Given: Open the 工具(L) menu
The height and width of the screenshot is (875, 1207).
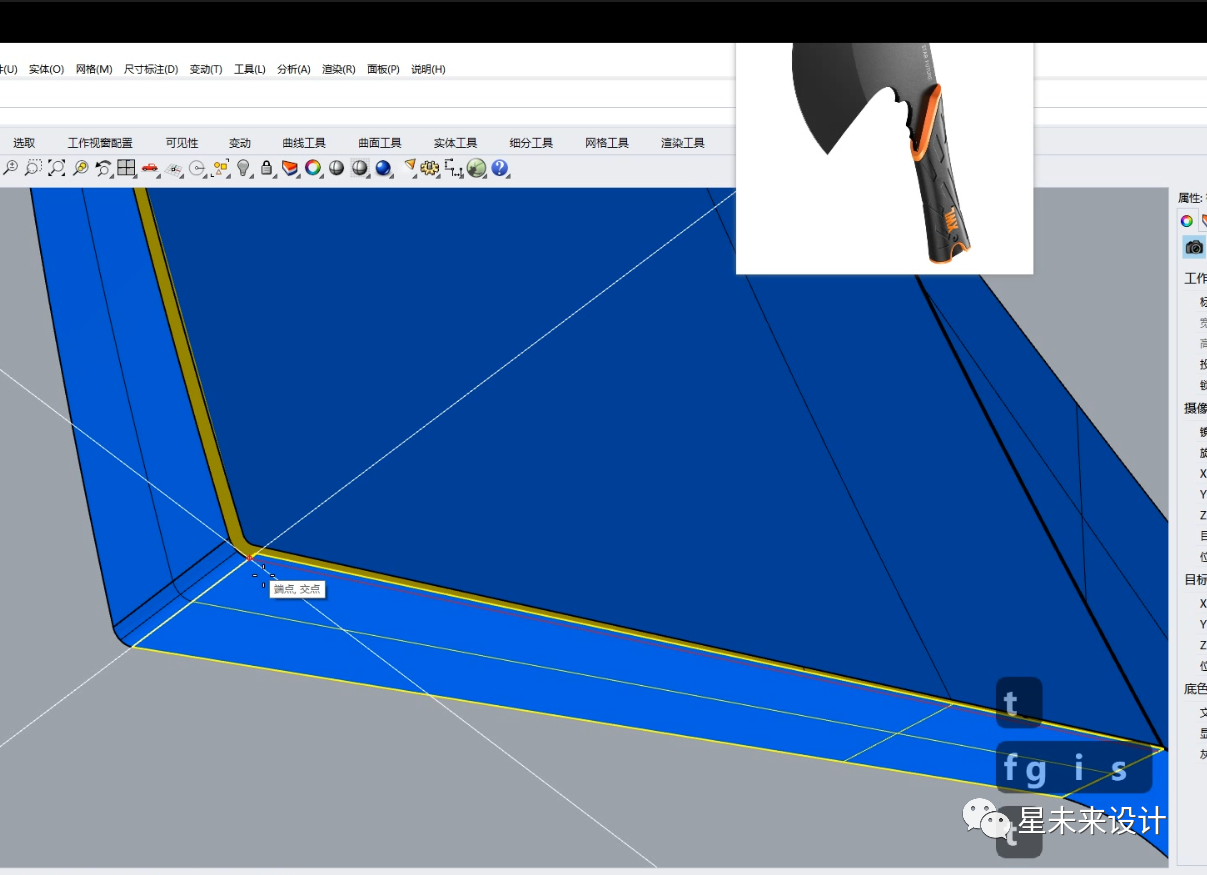Looking at the screenshot, I should pyautogui.click(x=250, y=69).
